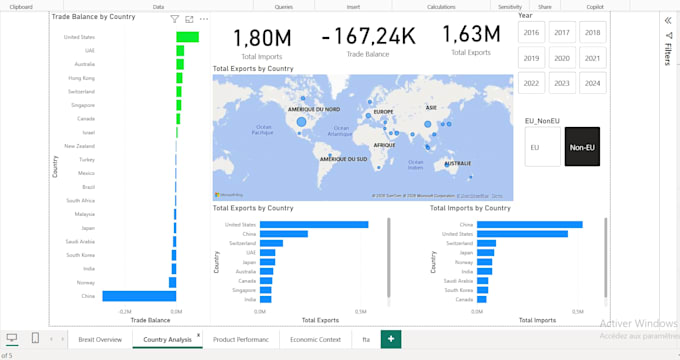The image size is (680, 360).
Task: Select the Norway trade balance bar
Action: tap(173, 282)
